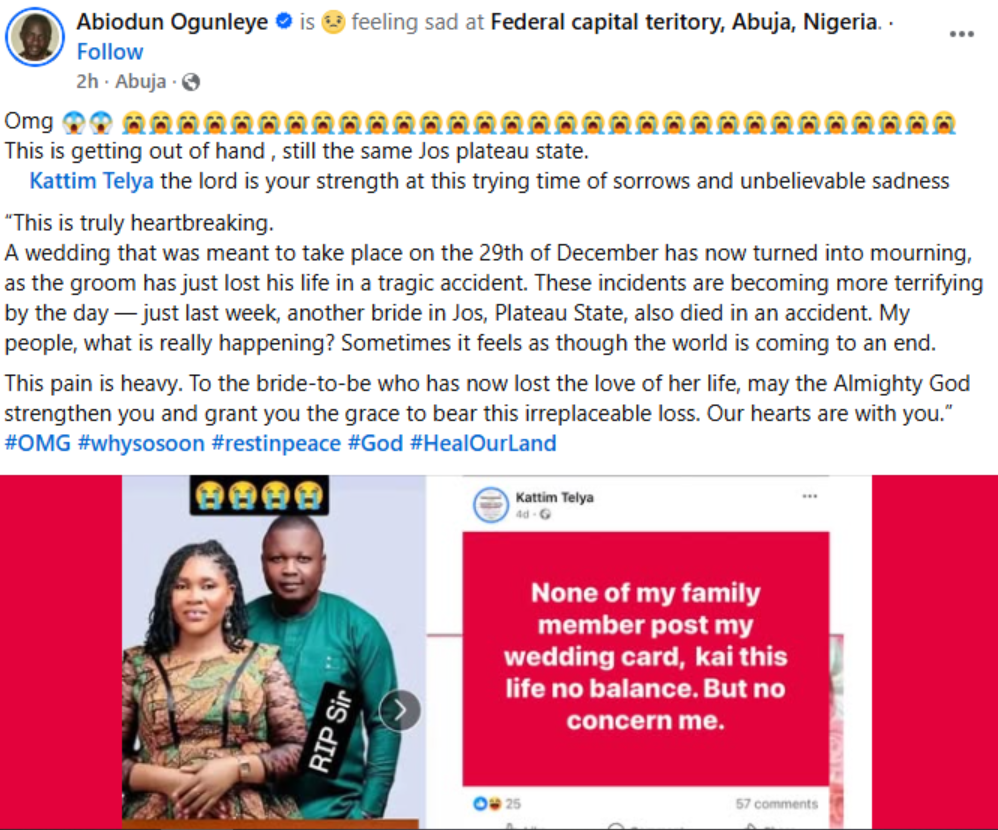Click the Kattim Telya mention in the post text

coord(91,181)
